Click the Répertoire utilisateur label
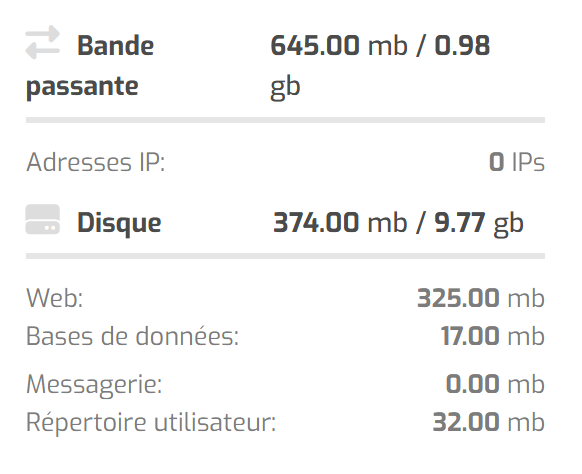The width and height of the screenshot is (582, 474). coord(151,422)
